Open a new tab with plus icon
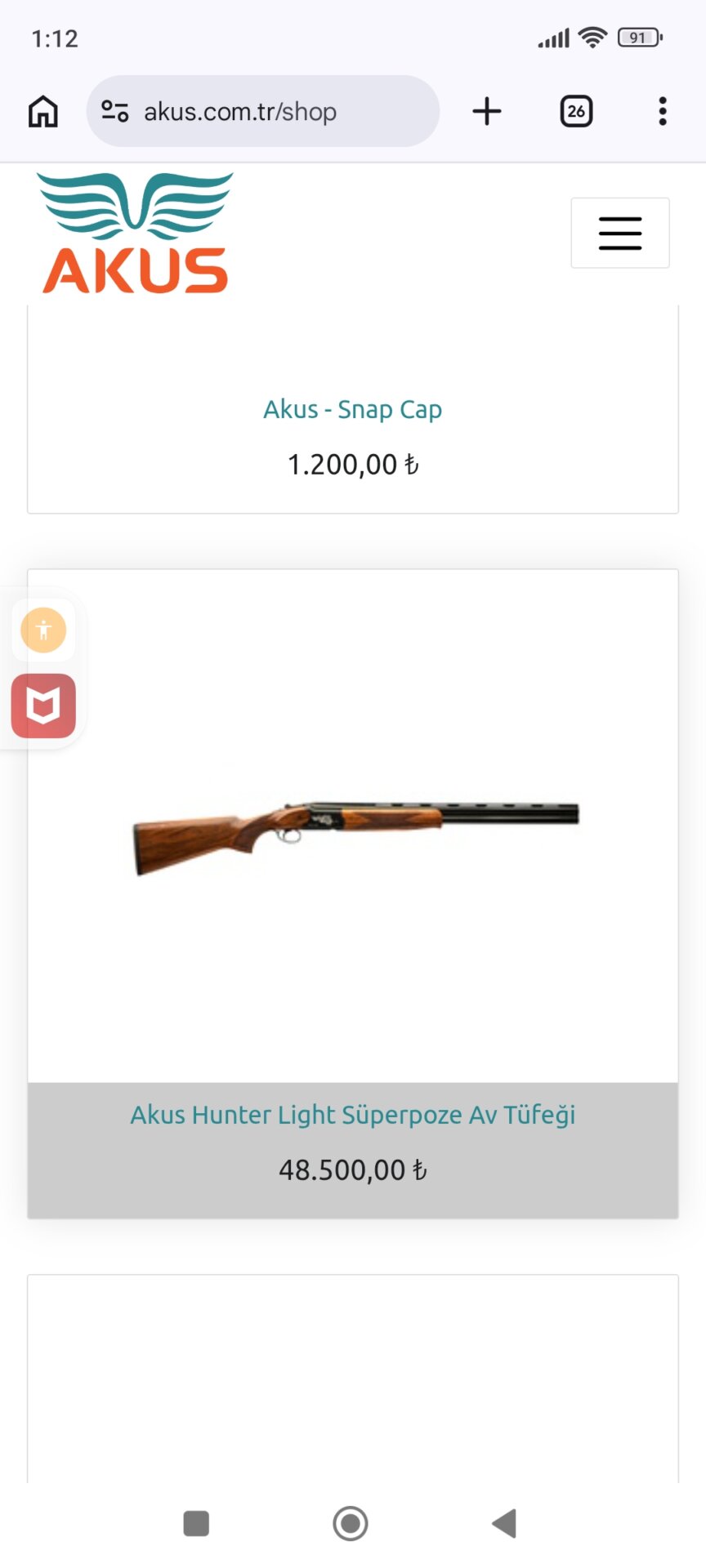The image size is (706, 1568). point(487,111)
